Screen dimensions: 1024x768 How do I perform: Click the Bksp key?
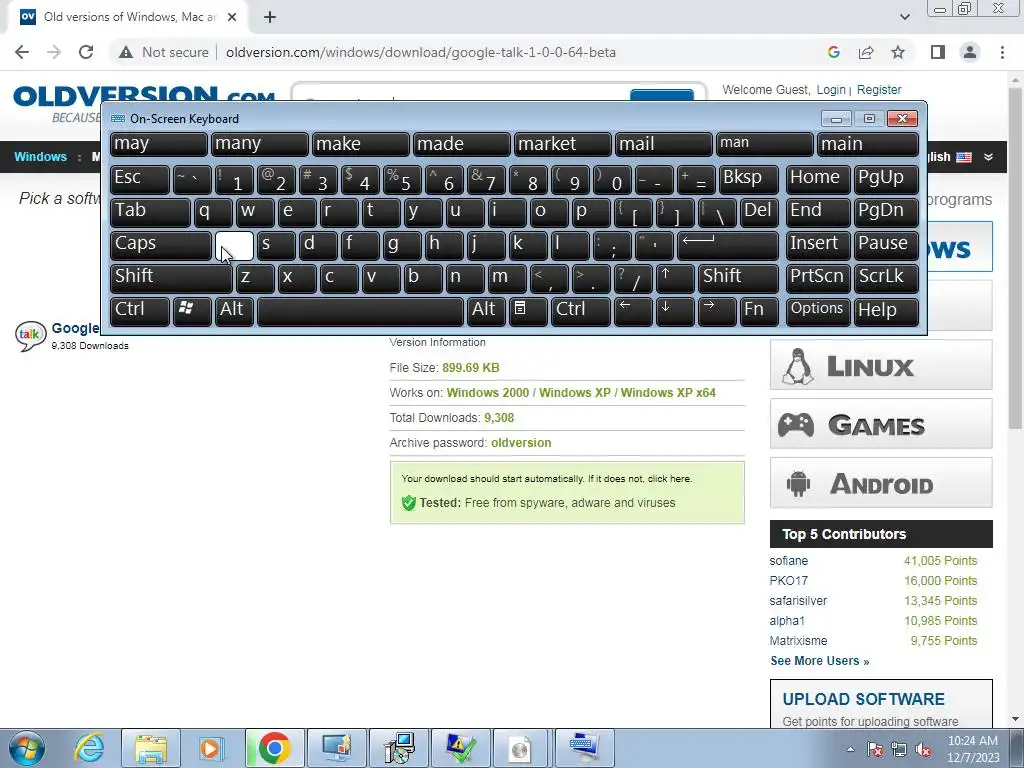tap(748, 180)
